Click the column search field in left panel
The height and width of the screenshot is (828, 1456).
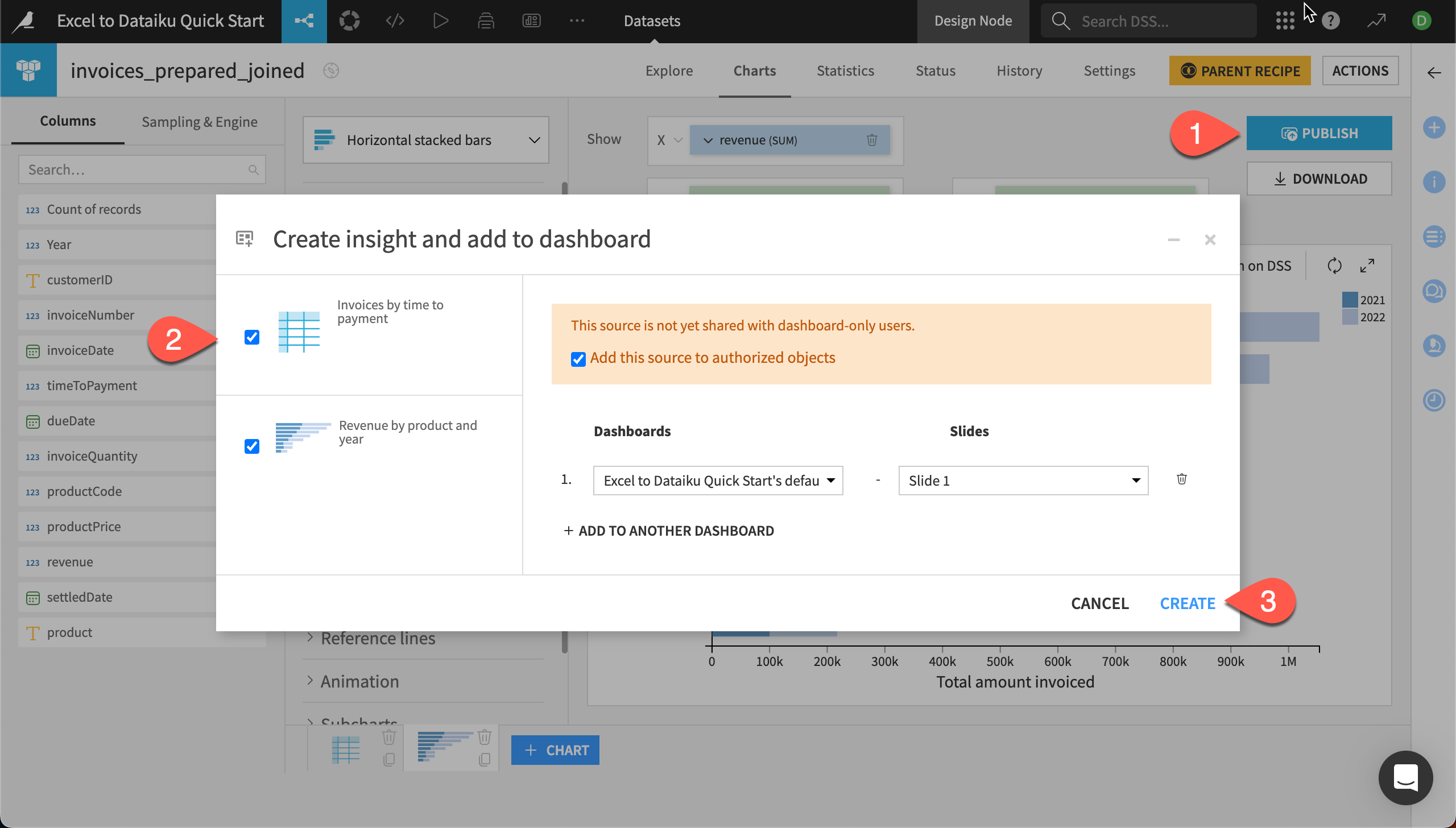click(136, 169)
